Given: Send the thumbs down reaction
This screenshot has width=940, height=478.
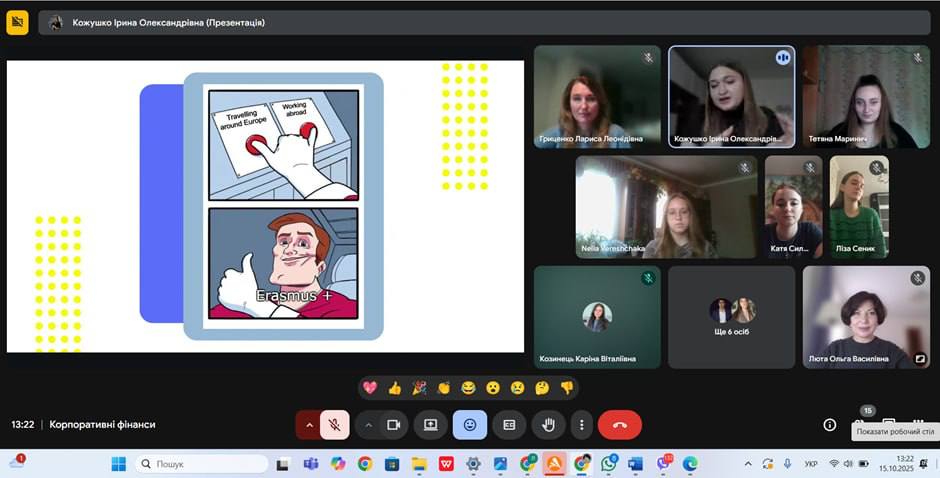Looking at the screenshot, I should 567,388.
